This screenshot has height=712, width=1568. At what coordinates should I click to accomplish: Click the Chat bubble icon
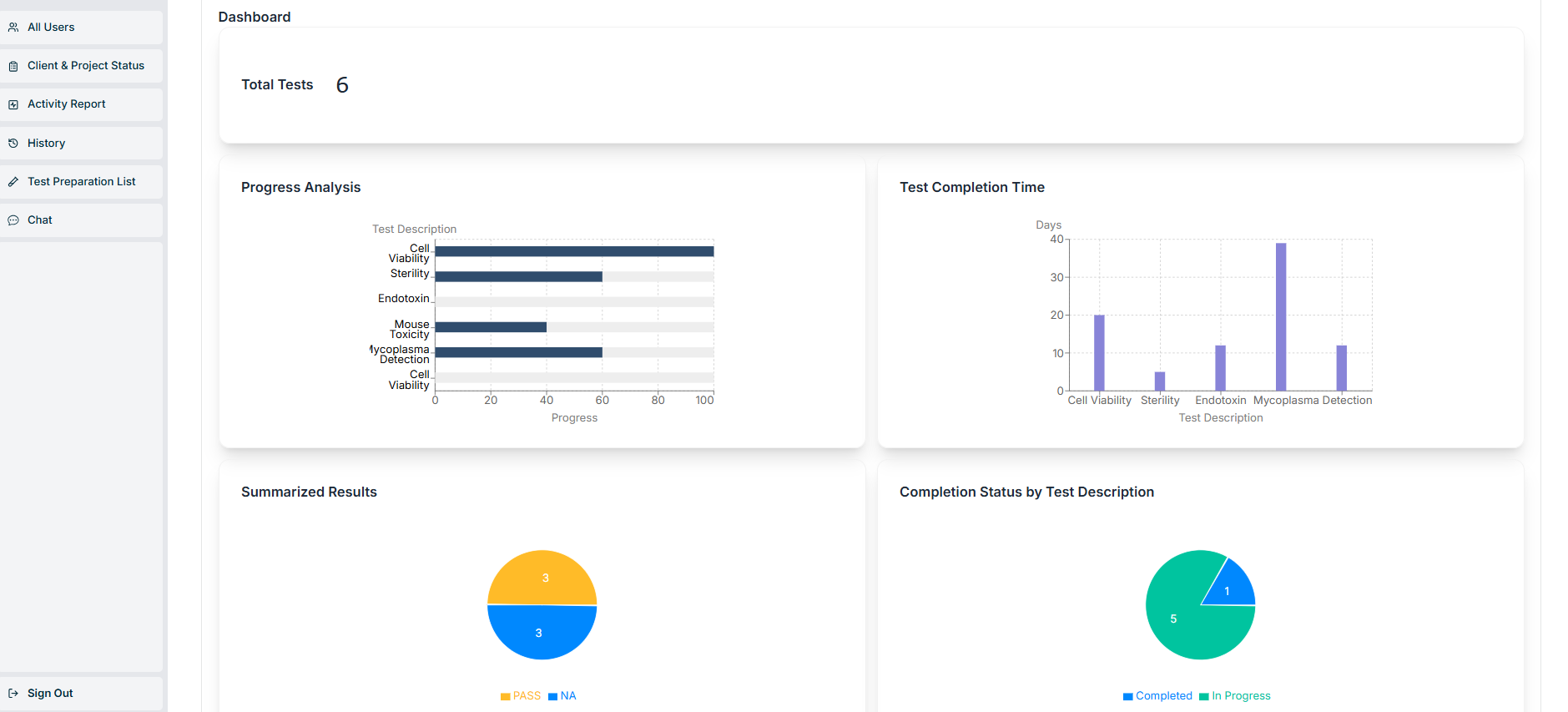click(13, 220)
